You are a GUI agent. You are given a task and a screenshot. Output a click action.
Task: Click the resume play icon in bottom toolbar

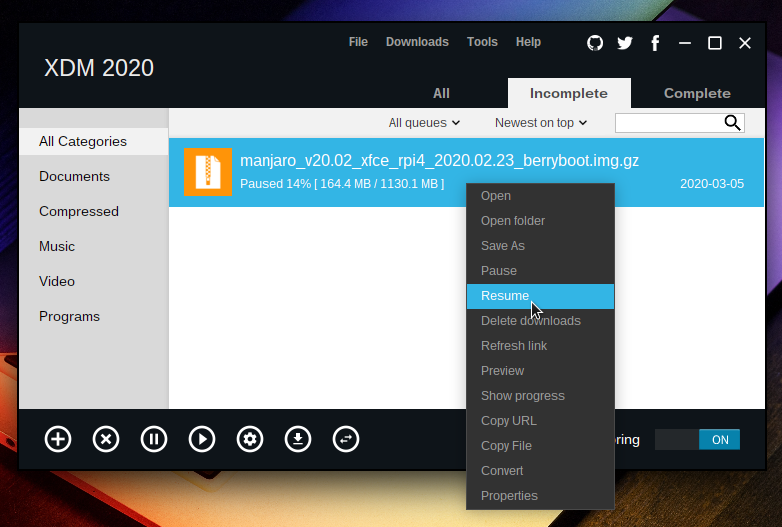202,439
